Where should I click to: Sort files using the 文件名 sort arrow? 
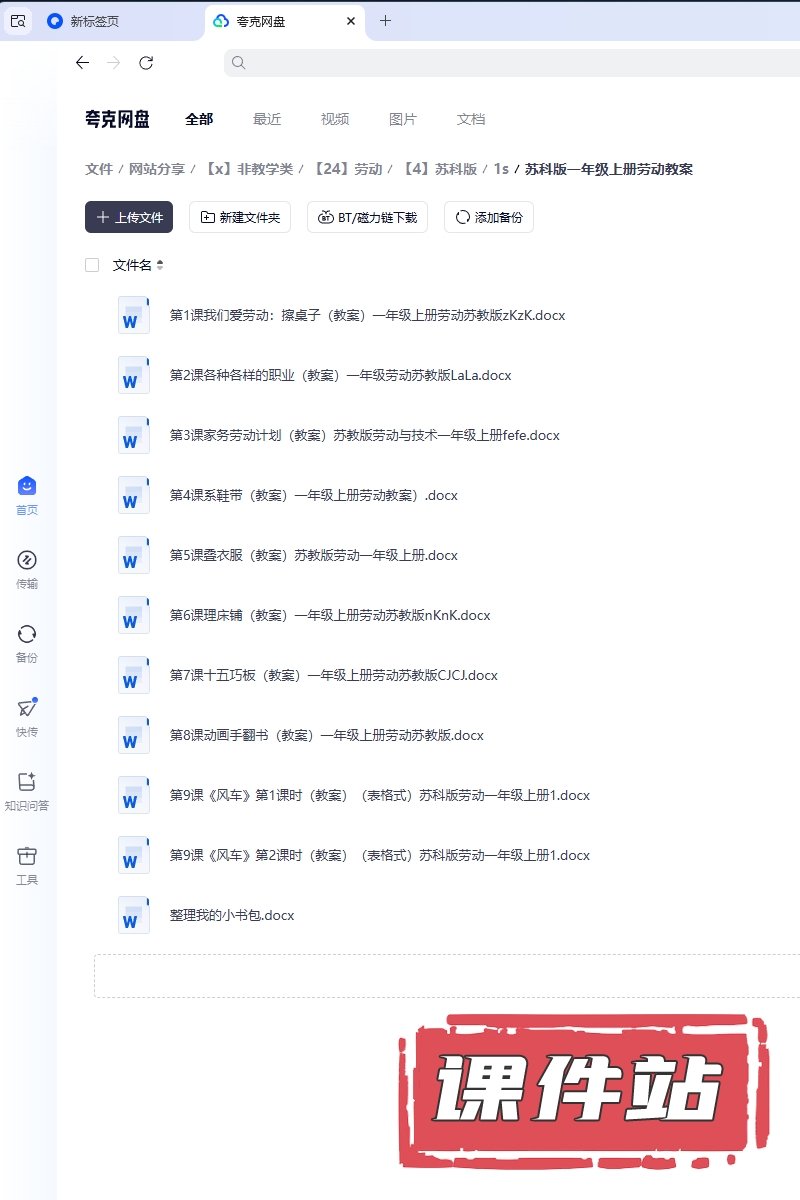160,265
